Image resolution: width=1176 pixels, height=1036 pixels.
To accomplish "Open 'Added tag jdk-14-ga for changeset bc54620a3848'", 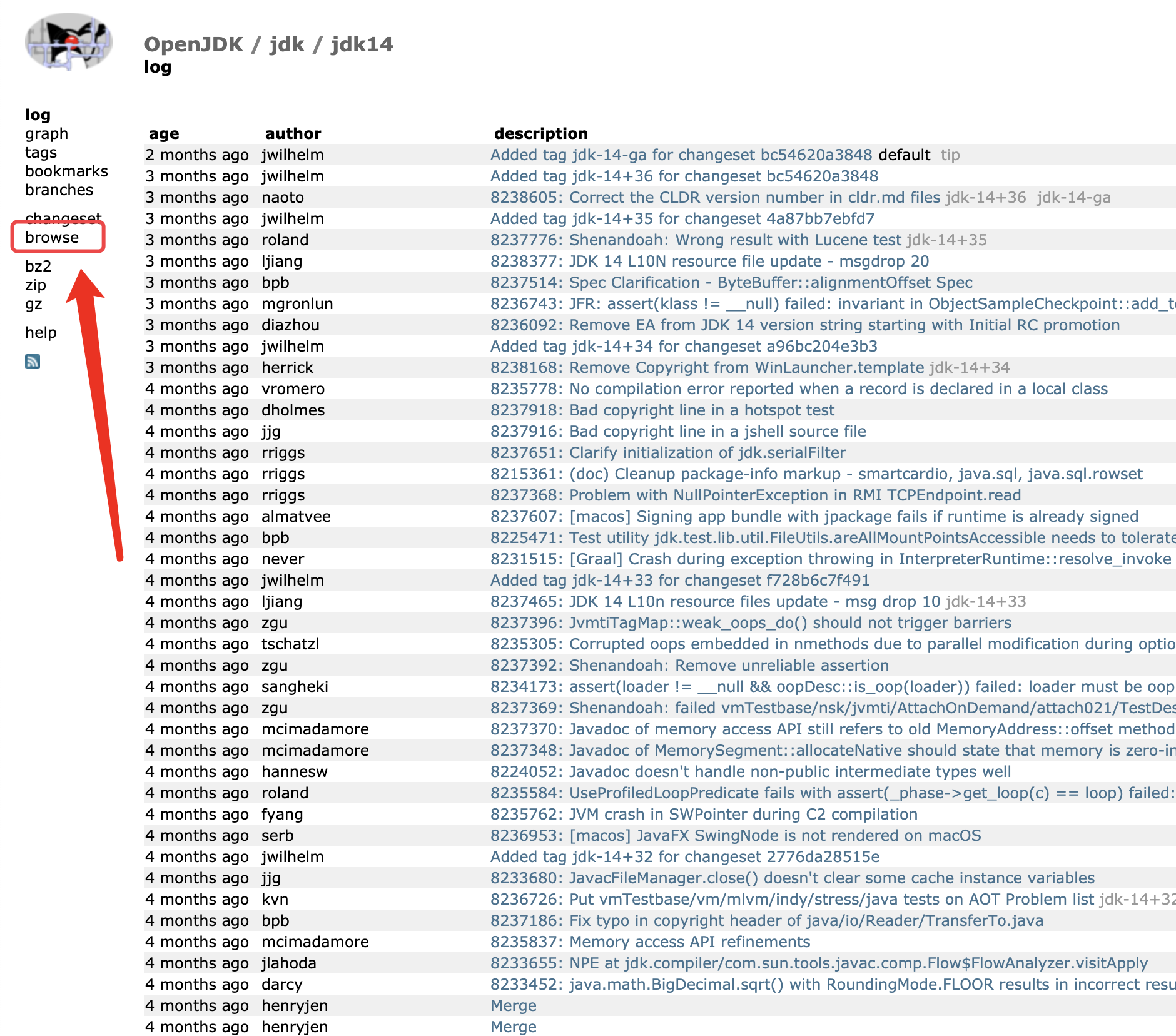I will [x=681, y=155].
